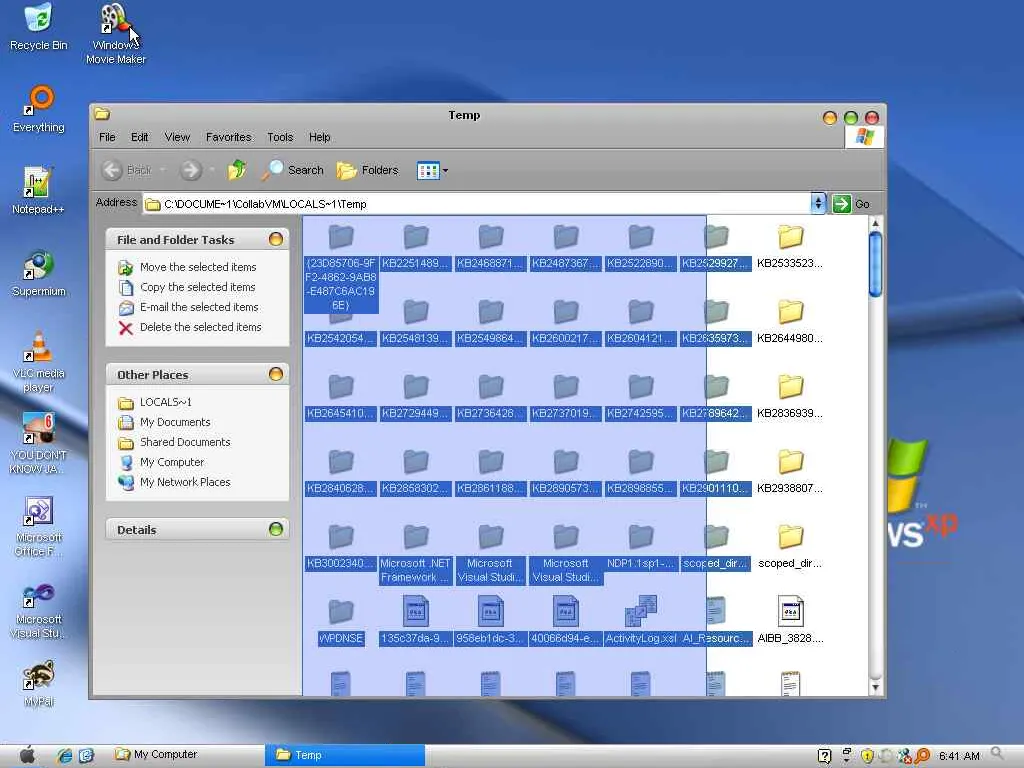Select the KB2938807... folder

tap(790, 473)
